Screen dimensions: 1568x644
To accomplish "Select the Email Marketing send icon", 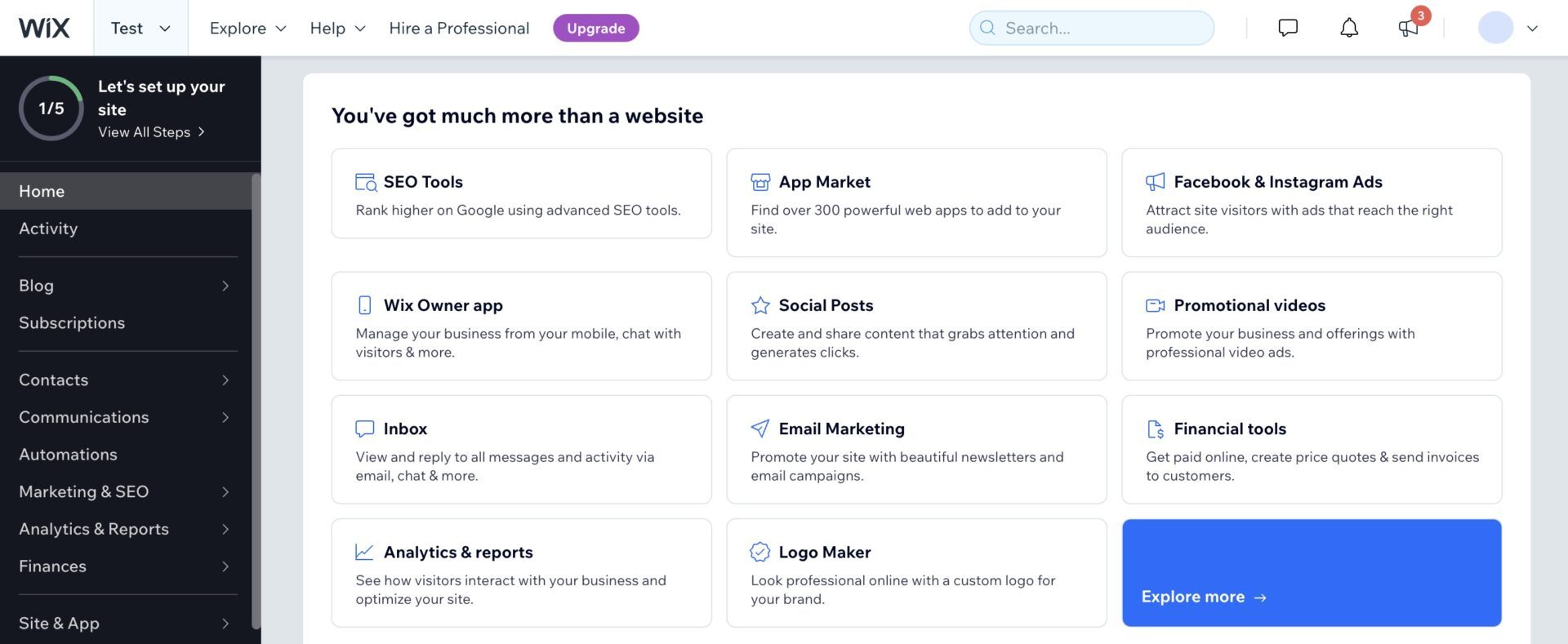I will 759,428.
